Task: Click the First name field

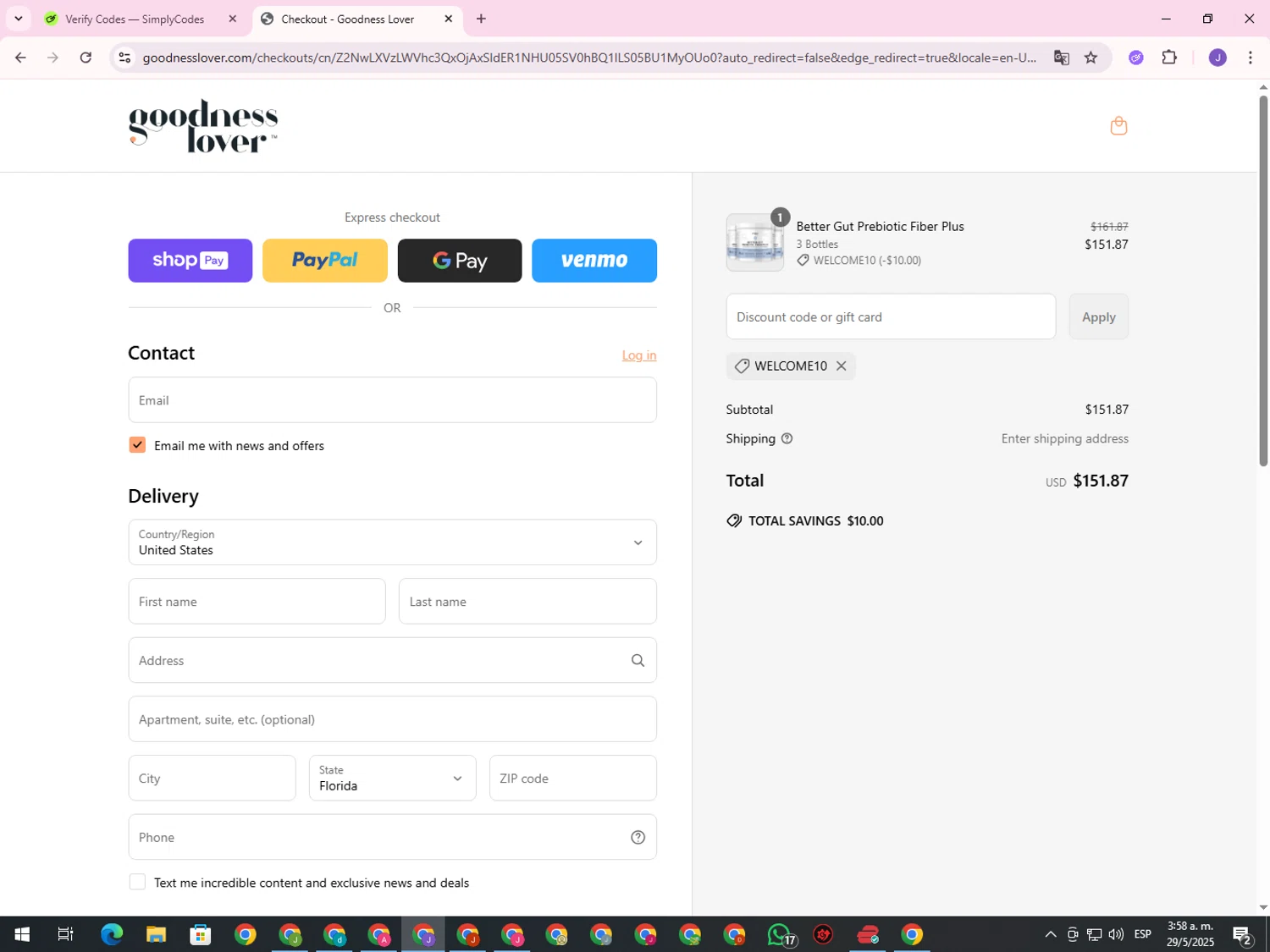Action: tap(257, 602)
